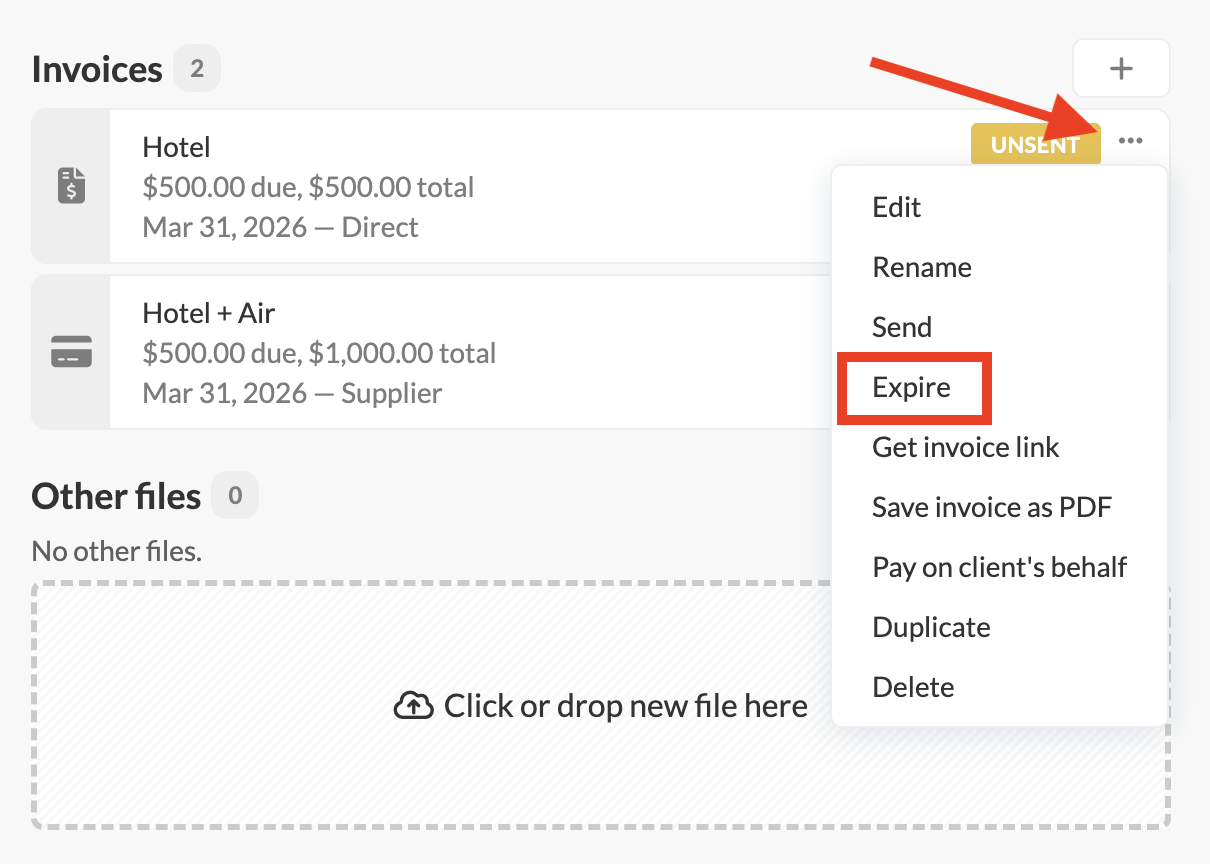Select Delete in the invoice menu
Image resolution: width=1210 pixels, height=864 pixels.
[913, 687]
